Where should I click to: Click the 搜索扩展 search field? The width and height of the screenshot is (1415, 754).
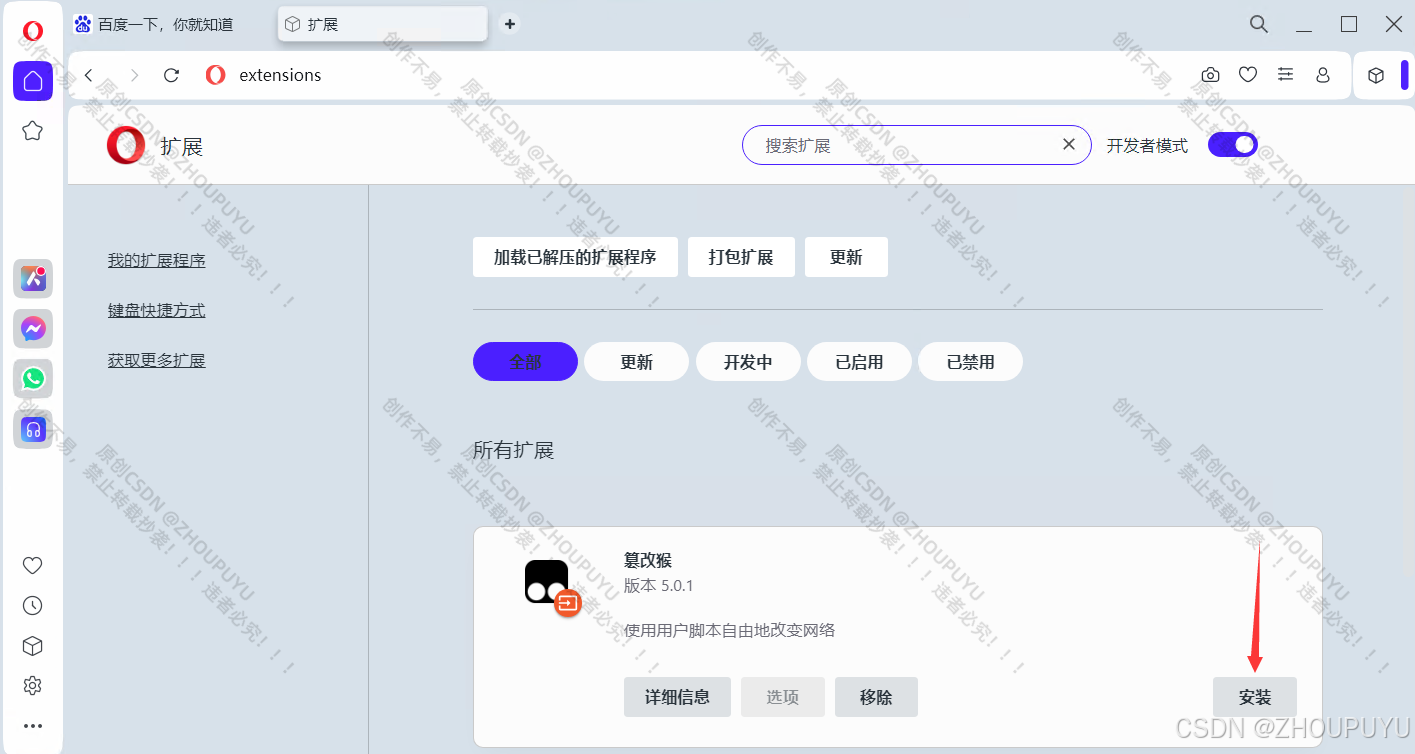[917, 145]
